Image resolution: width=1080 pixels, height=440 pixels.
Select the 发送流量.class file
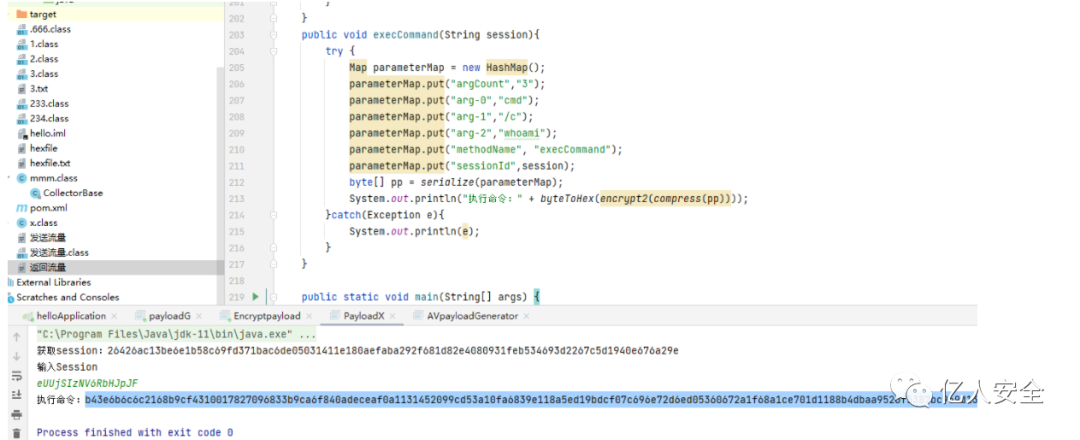tap(59, 253)
